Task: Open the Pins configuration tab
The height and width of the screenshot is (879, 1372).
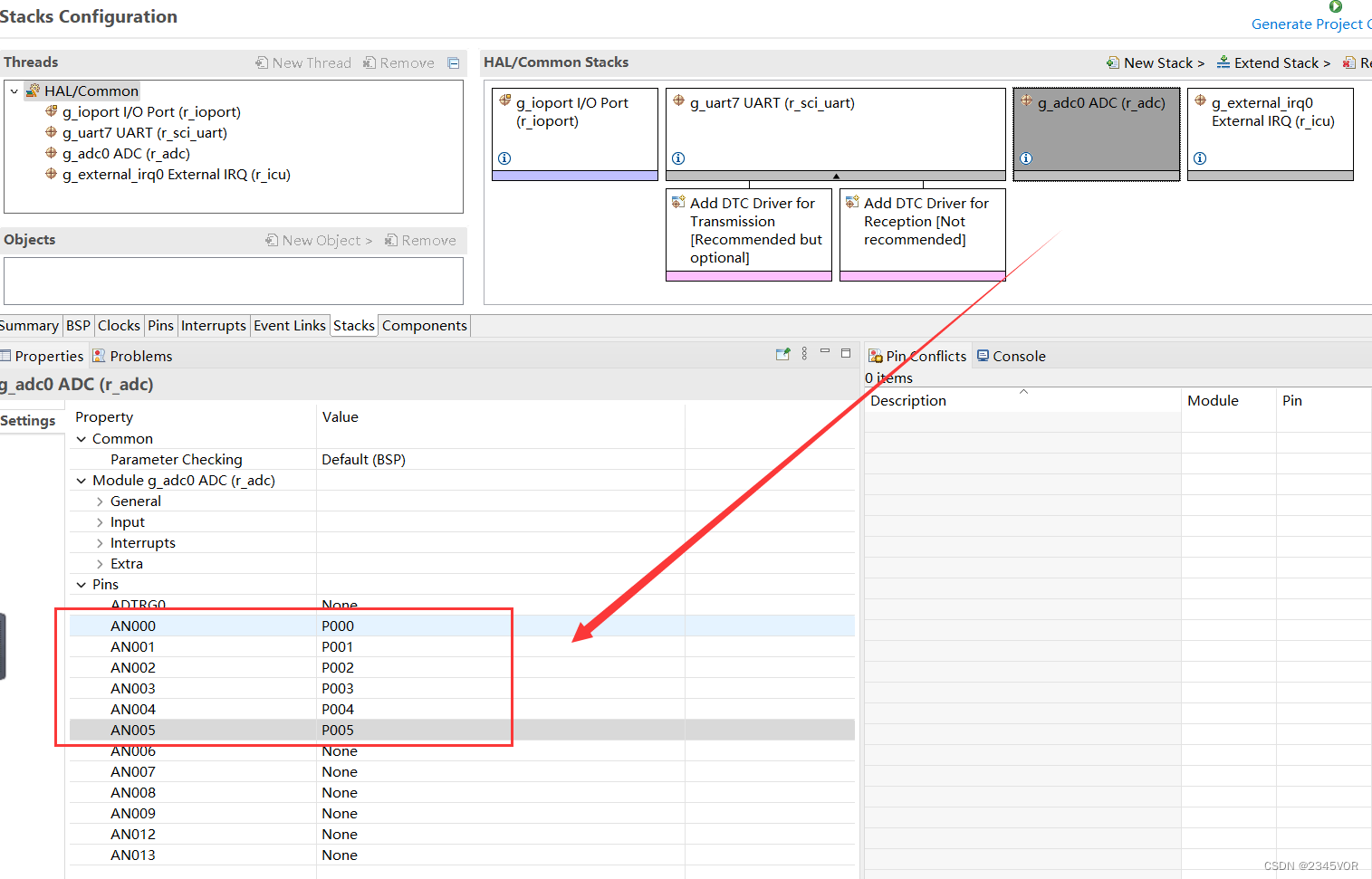Action: (160, 326)
